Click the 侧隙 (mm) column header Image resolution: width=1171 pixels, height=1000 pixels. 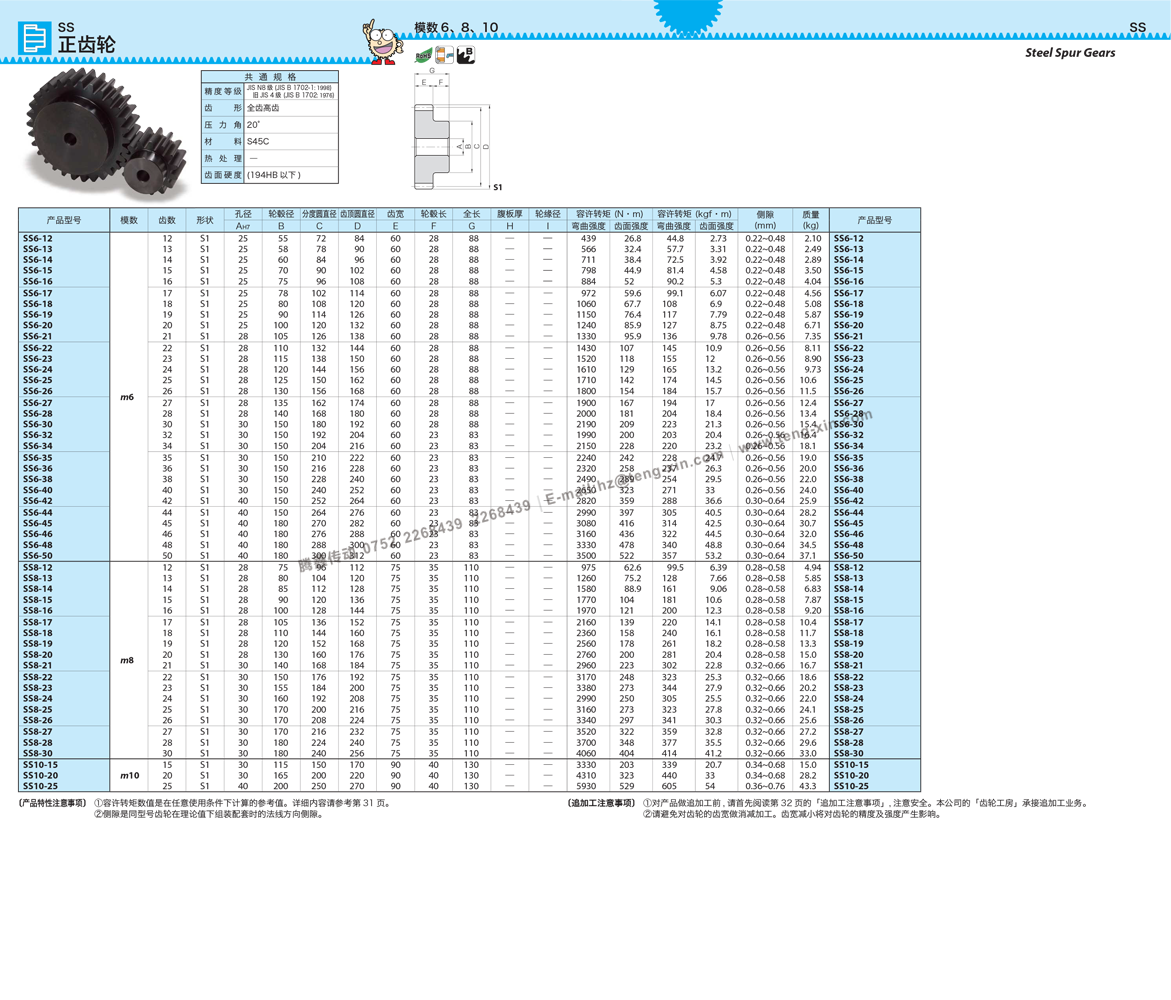click(x=765, y=220)
